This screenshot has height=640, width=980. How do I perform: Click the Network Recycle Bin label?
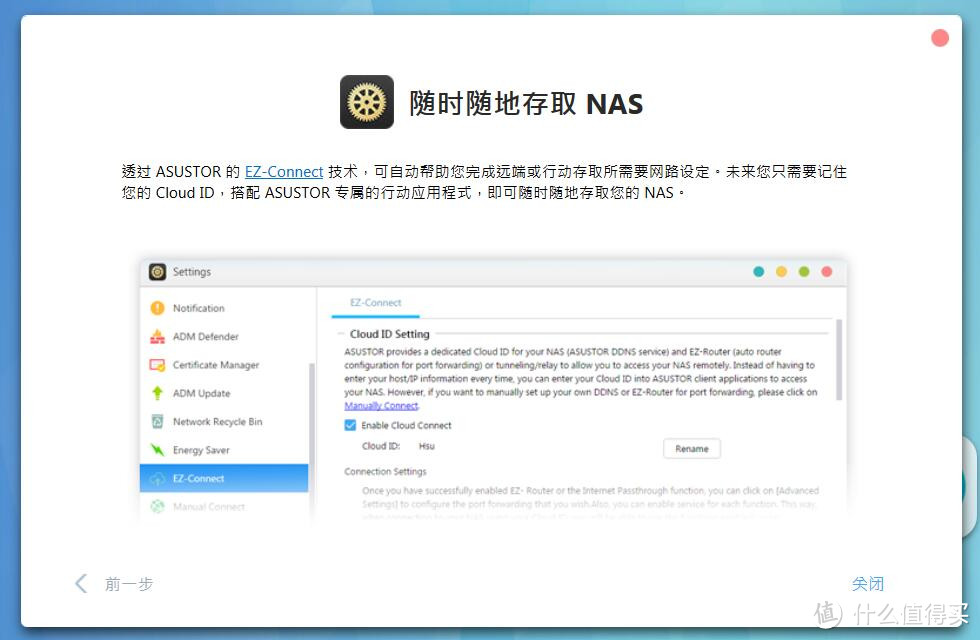218,422
